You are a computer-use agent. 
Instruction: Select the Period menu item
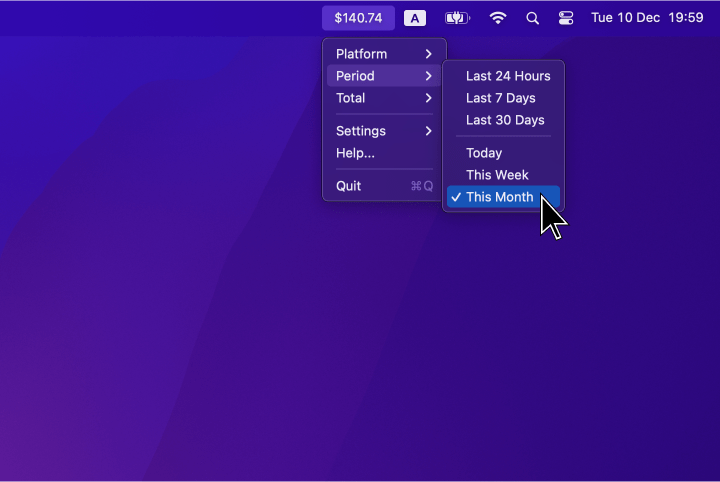tap(384, 76)
